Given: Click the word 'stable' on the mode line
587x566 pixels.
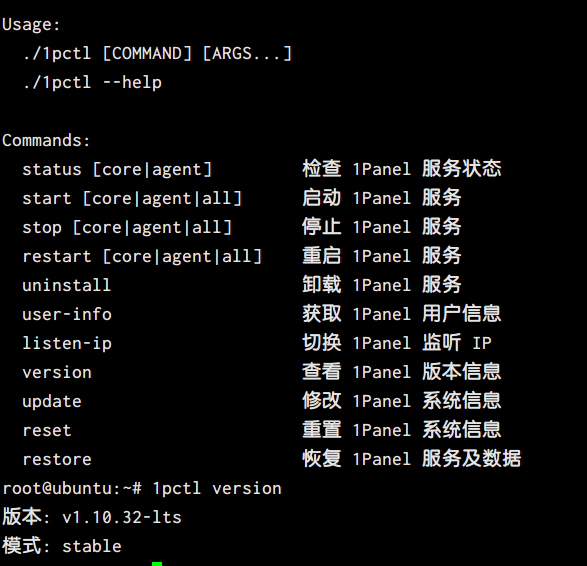Looking at the screenshot, I should (92, 547).
